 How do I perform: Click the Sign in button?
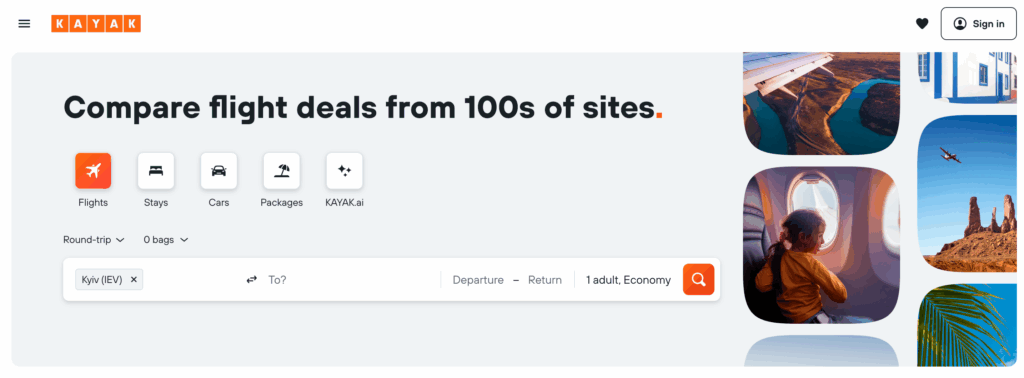(978, 24)
